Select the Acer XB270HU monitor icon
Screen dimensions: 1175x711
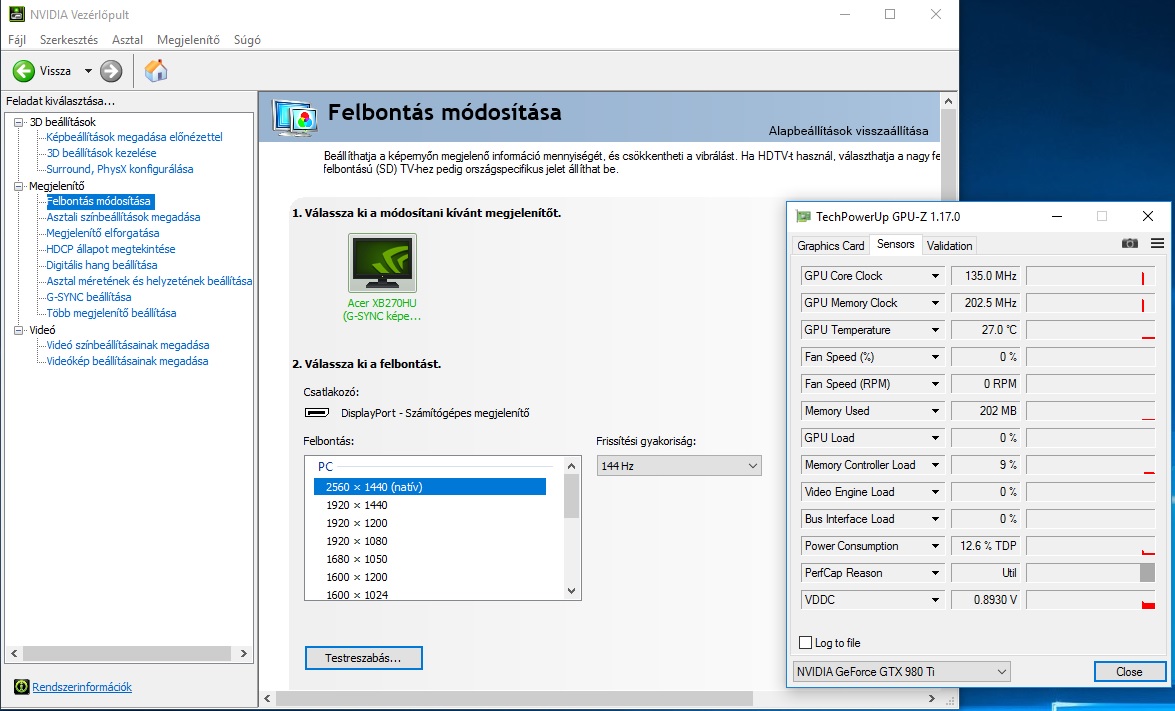click(x=382, y=263)
